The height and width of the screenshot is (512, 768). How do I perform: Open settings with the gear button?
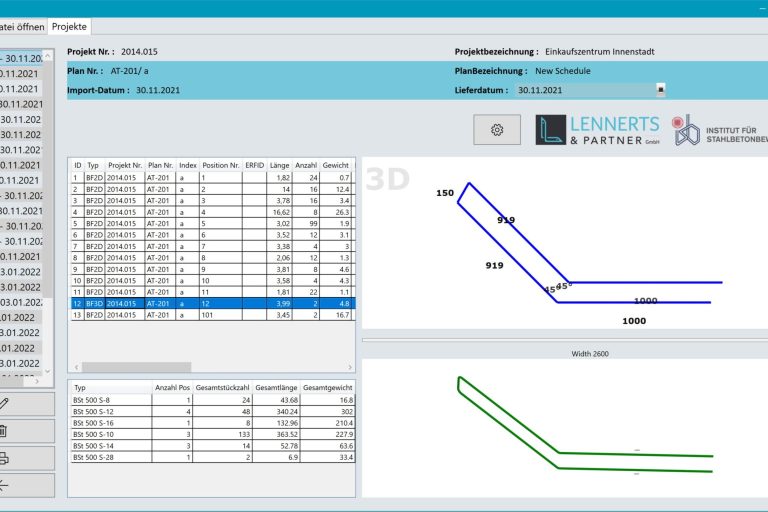click(x=497, y=130)
